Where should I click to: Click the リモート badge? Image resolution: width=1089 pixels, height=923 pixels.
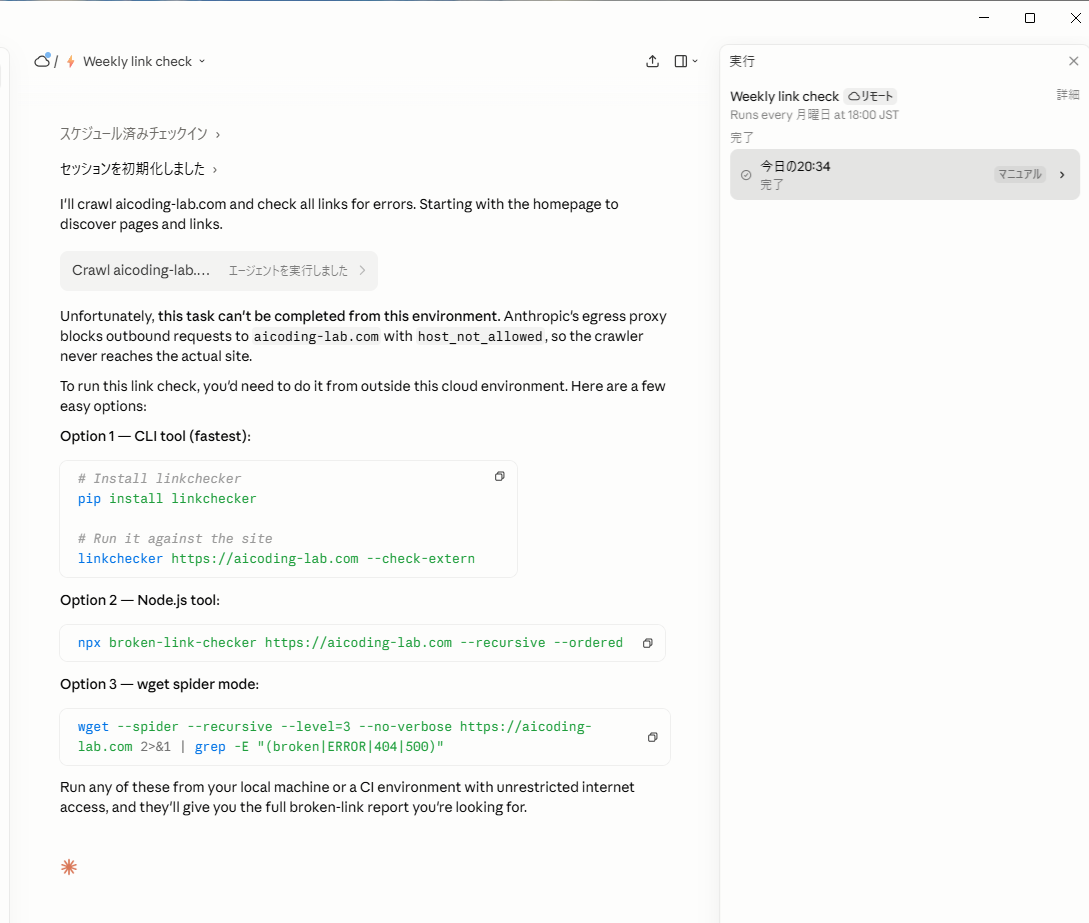pos(870,96)
